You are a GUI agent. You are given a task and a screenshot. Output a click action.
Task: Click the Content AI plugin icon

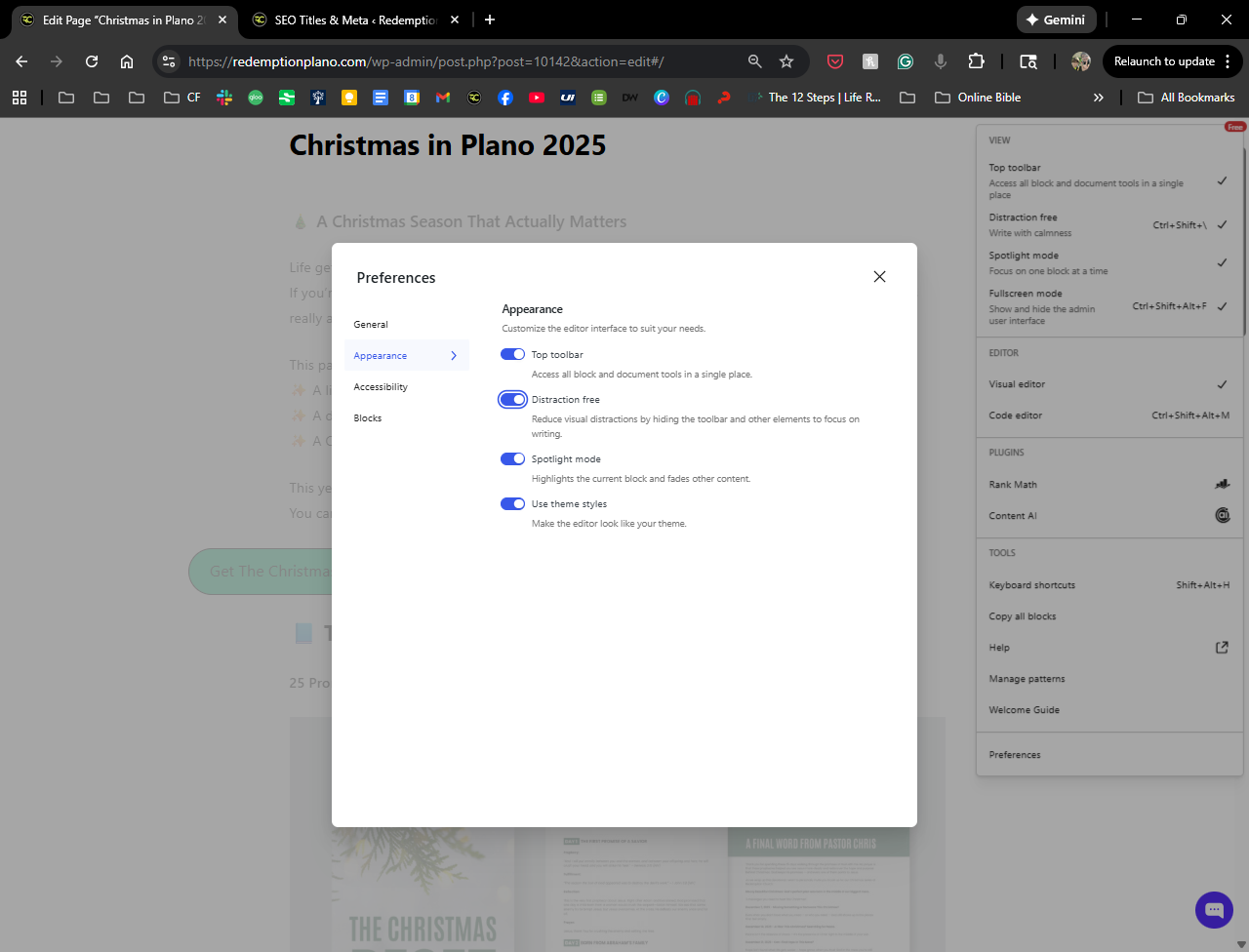tap(1222, 515)
